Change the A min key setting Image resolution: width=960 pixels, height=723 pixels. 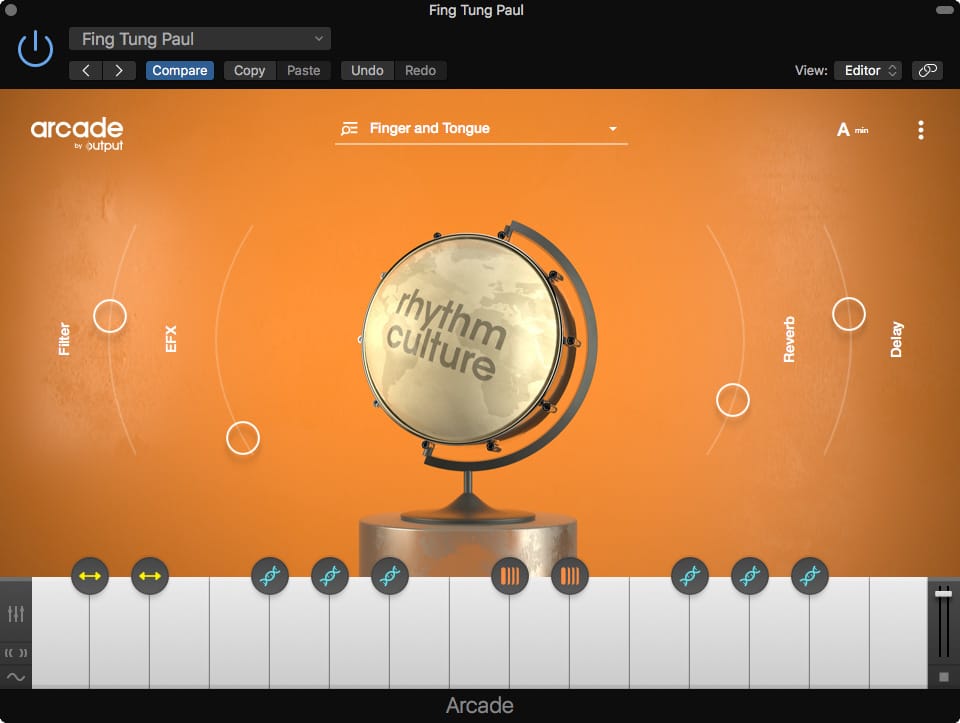pos(853,130)
